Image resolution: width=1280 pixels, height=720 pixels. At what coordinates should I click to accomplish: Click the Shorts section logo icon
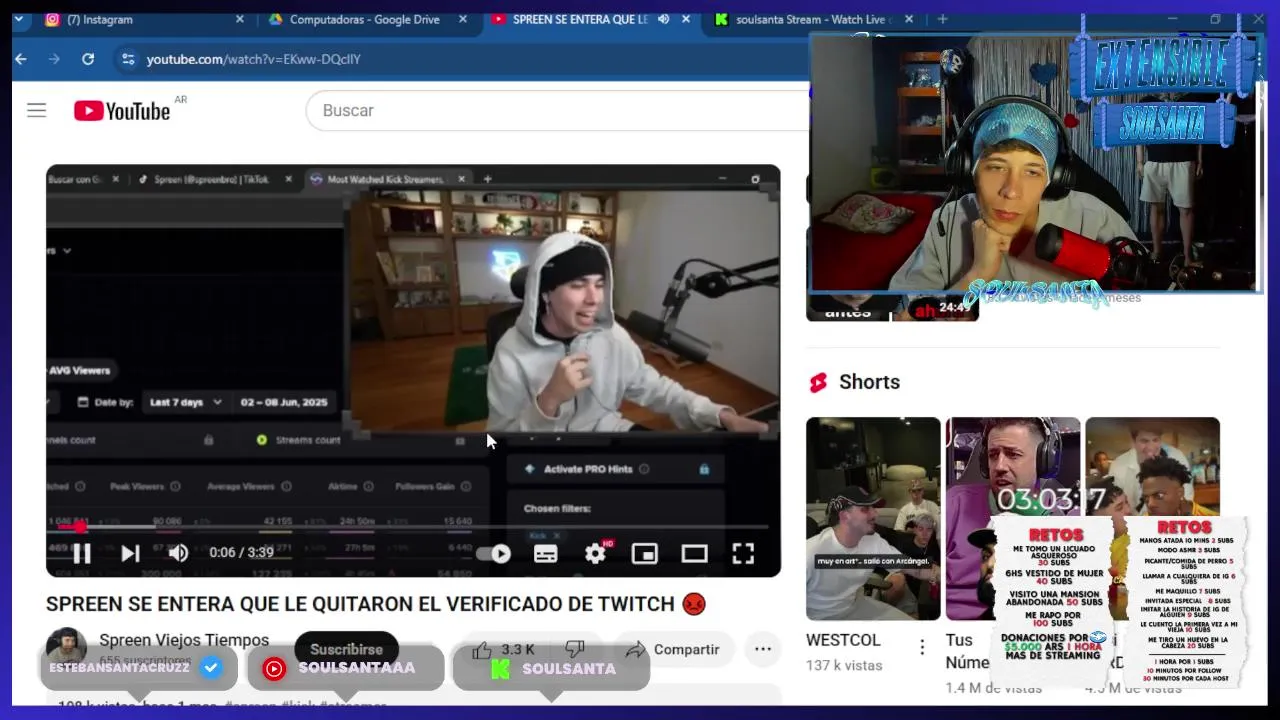pos(818,382)
